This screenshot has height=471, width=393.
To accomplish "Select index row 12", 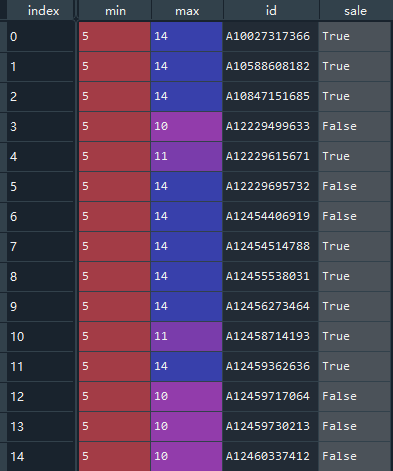I will (x=40, y=396).
